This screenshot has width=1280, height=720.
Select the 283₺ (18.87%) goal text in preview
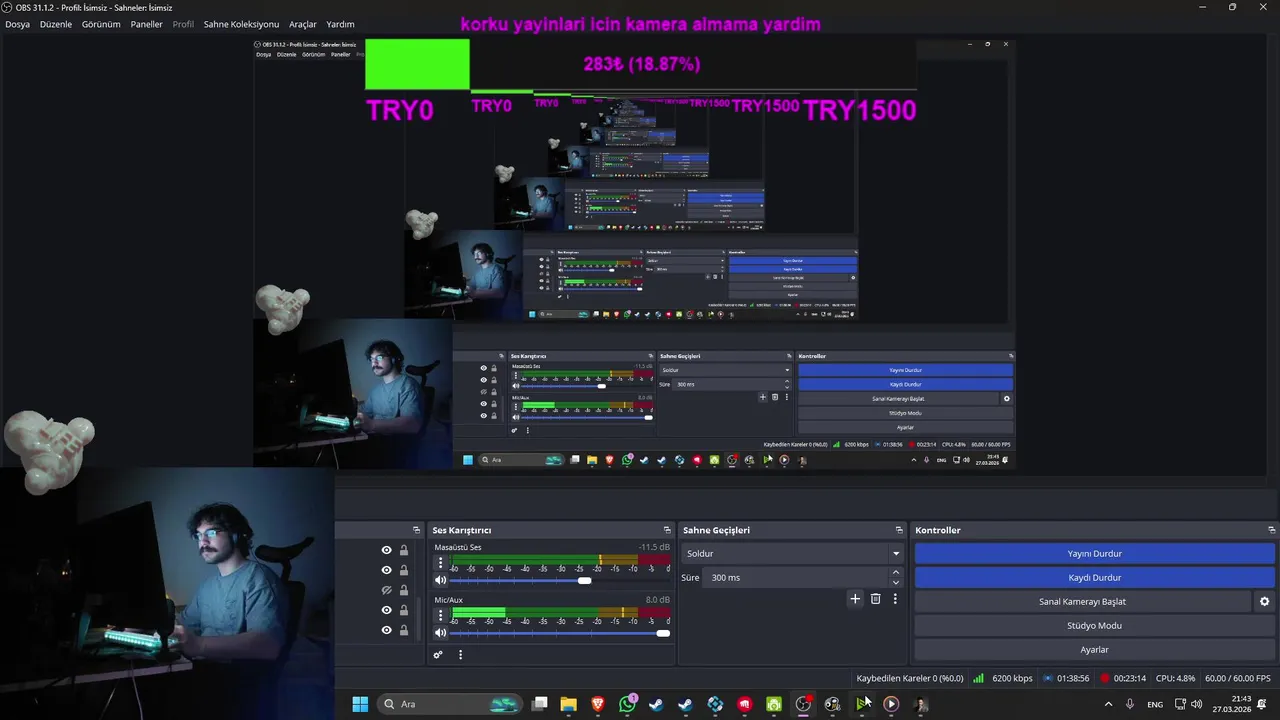[641, 64]
